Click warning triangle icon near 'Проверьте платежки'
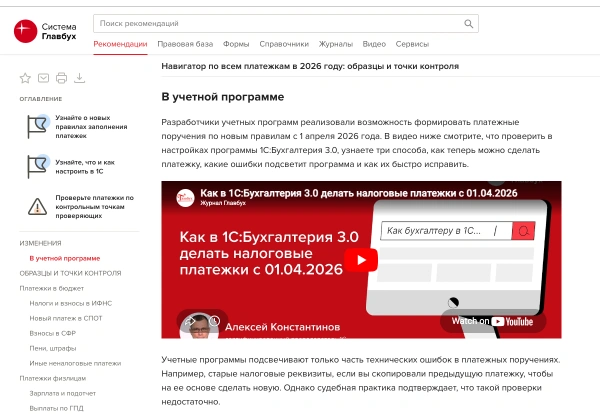The width and height of the screenshot is (600, 414). click(x=38, y=207)
